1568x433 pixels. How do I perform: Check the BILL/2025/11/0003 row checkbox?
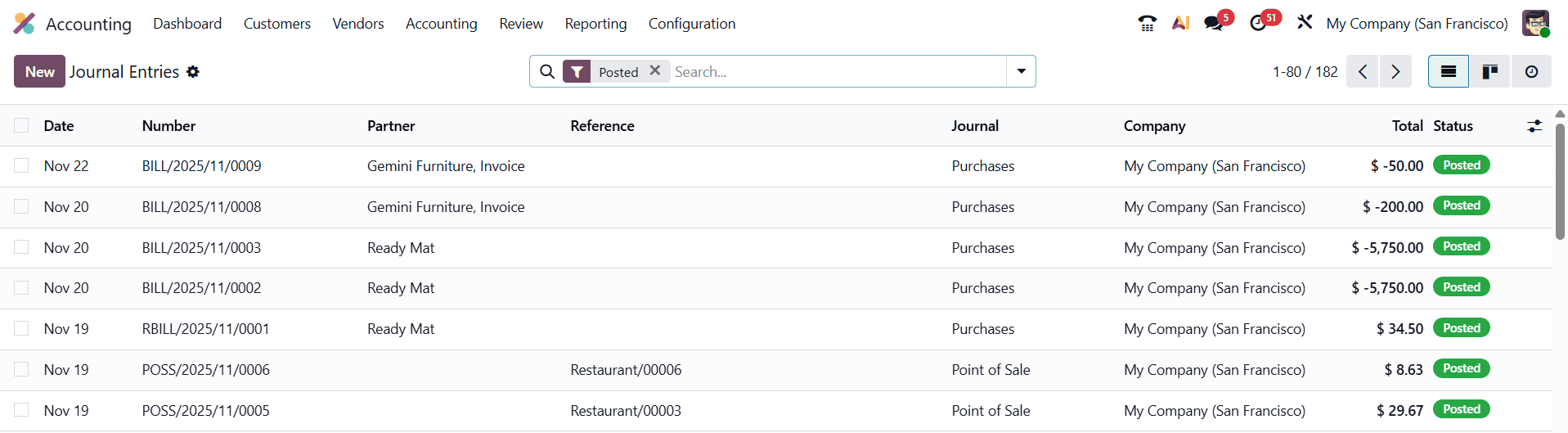coord(21,247)
